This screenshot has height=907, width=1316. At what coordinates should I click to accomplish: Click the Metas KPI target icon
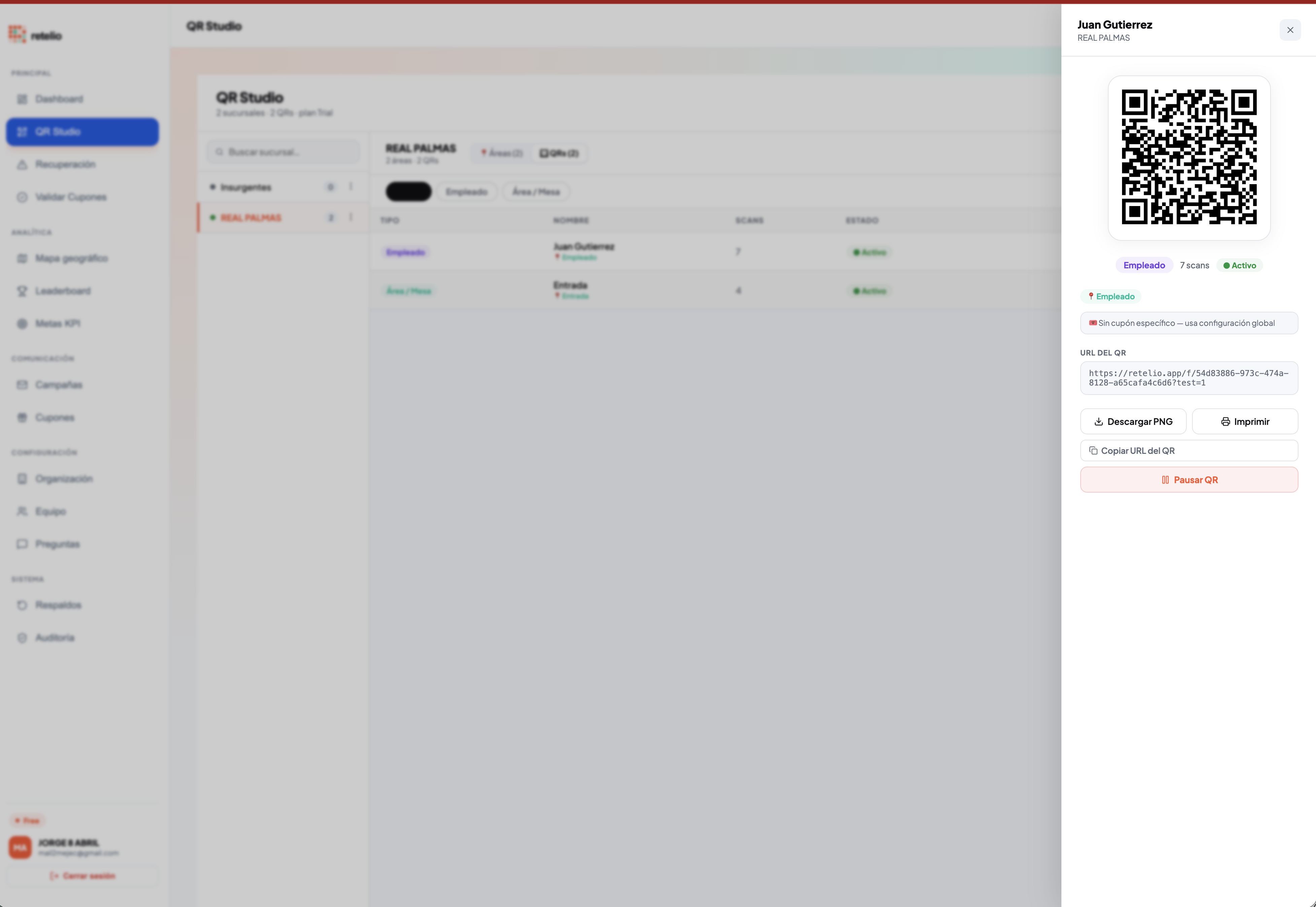(x=22, y=323)
